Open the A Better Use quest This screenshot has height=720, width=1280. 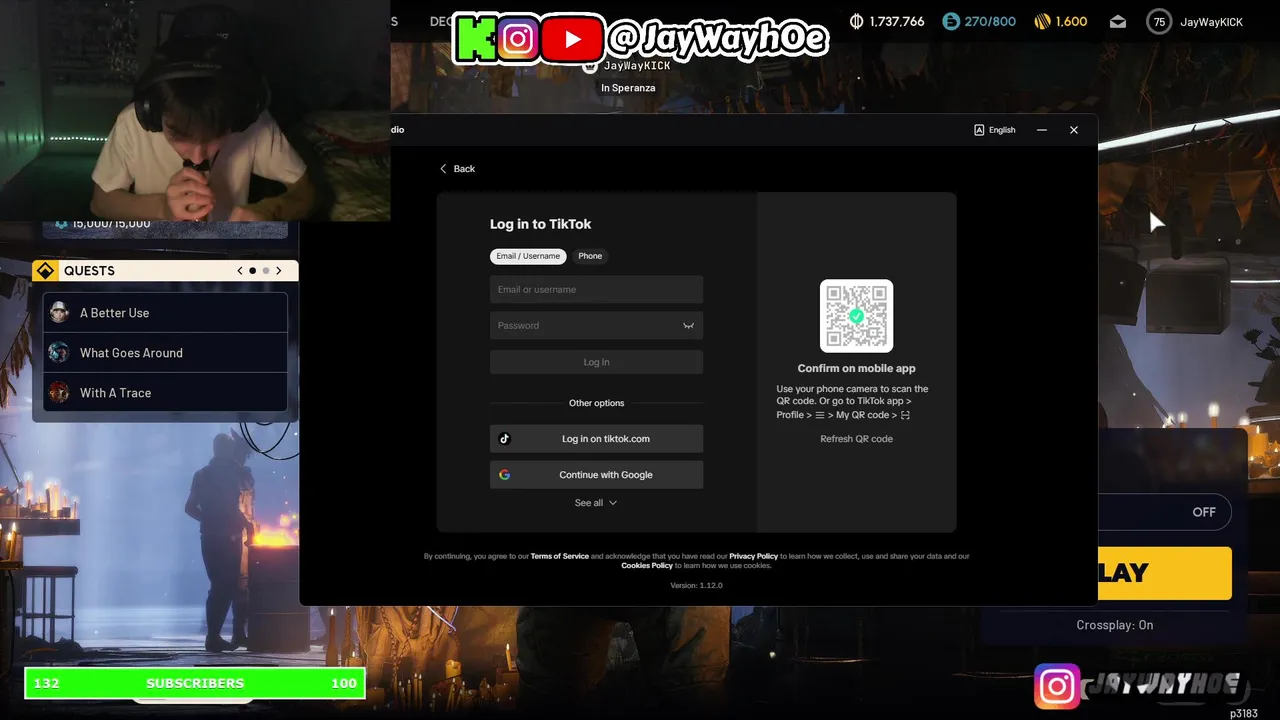pyautogui.click(x=165, y=313)
